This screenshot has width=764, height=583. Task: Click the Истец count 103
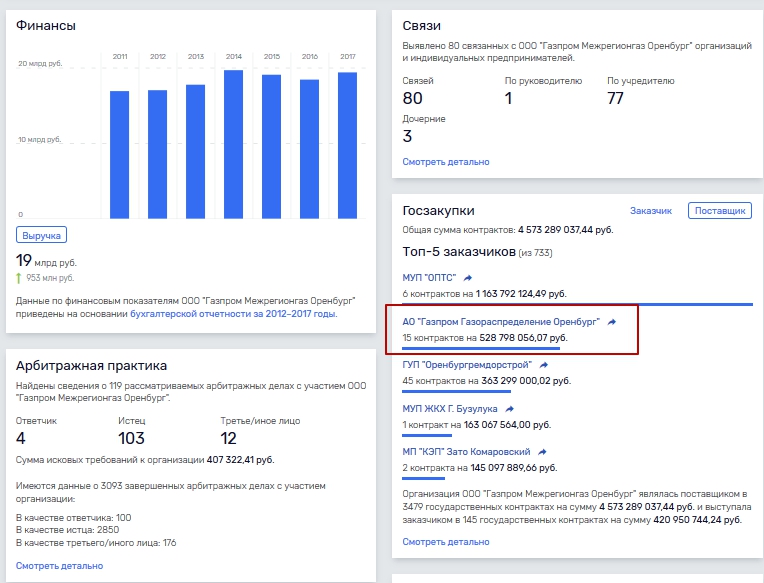(132, 438)
